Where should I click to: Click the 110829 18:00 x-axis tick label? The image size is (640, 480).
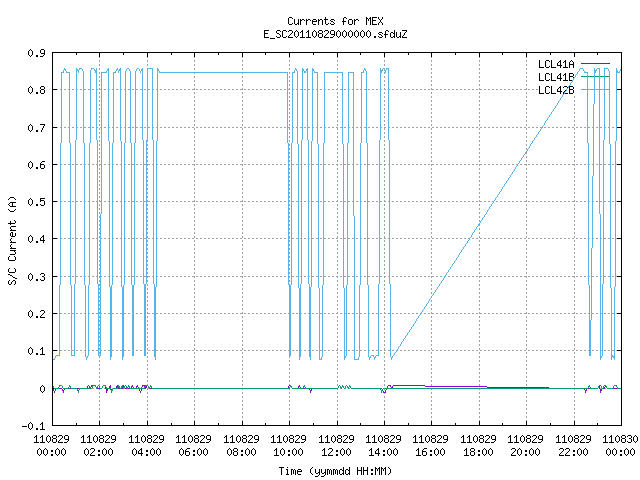(x=478, y=446)
